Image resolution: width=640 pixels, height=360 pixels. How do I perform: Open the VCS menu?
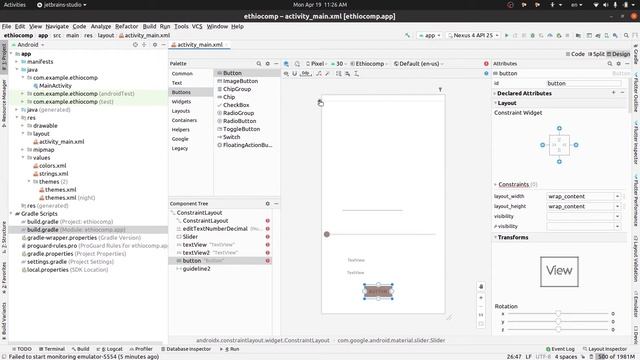[x=197, y=26]
